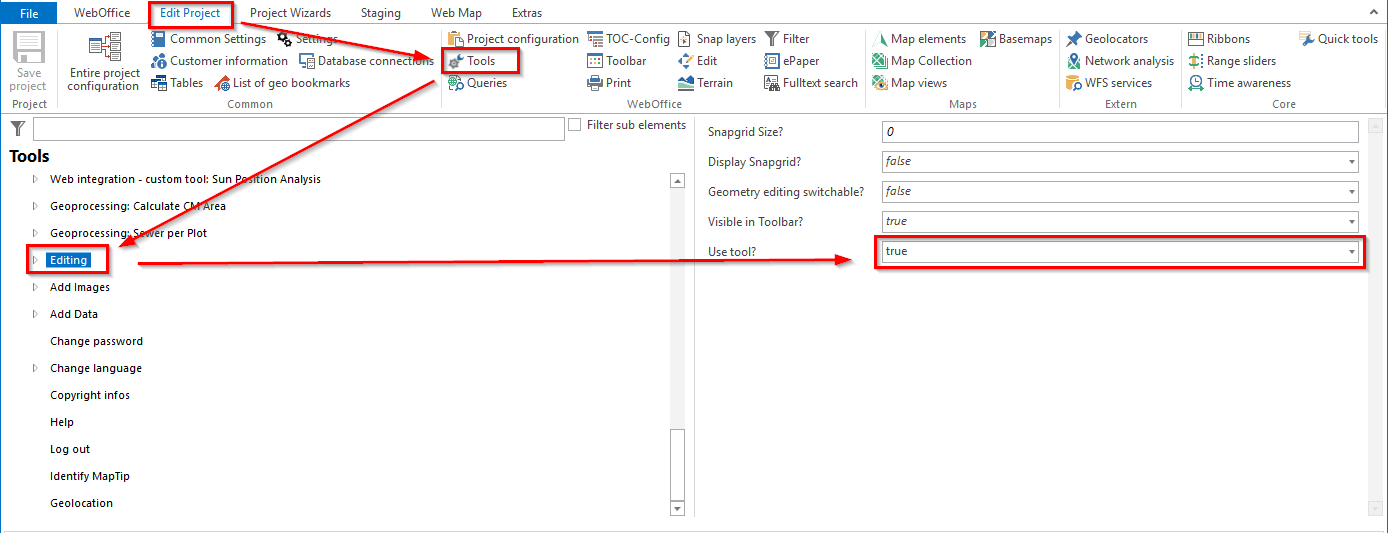This screenshot has width=1388, height=533.
Task: Click tools list scroll down arrow
Action: pos(677,509)
